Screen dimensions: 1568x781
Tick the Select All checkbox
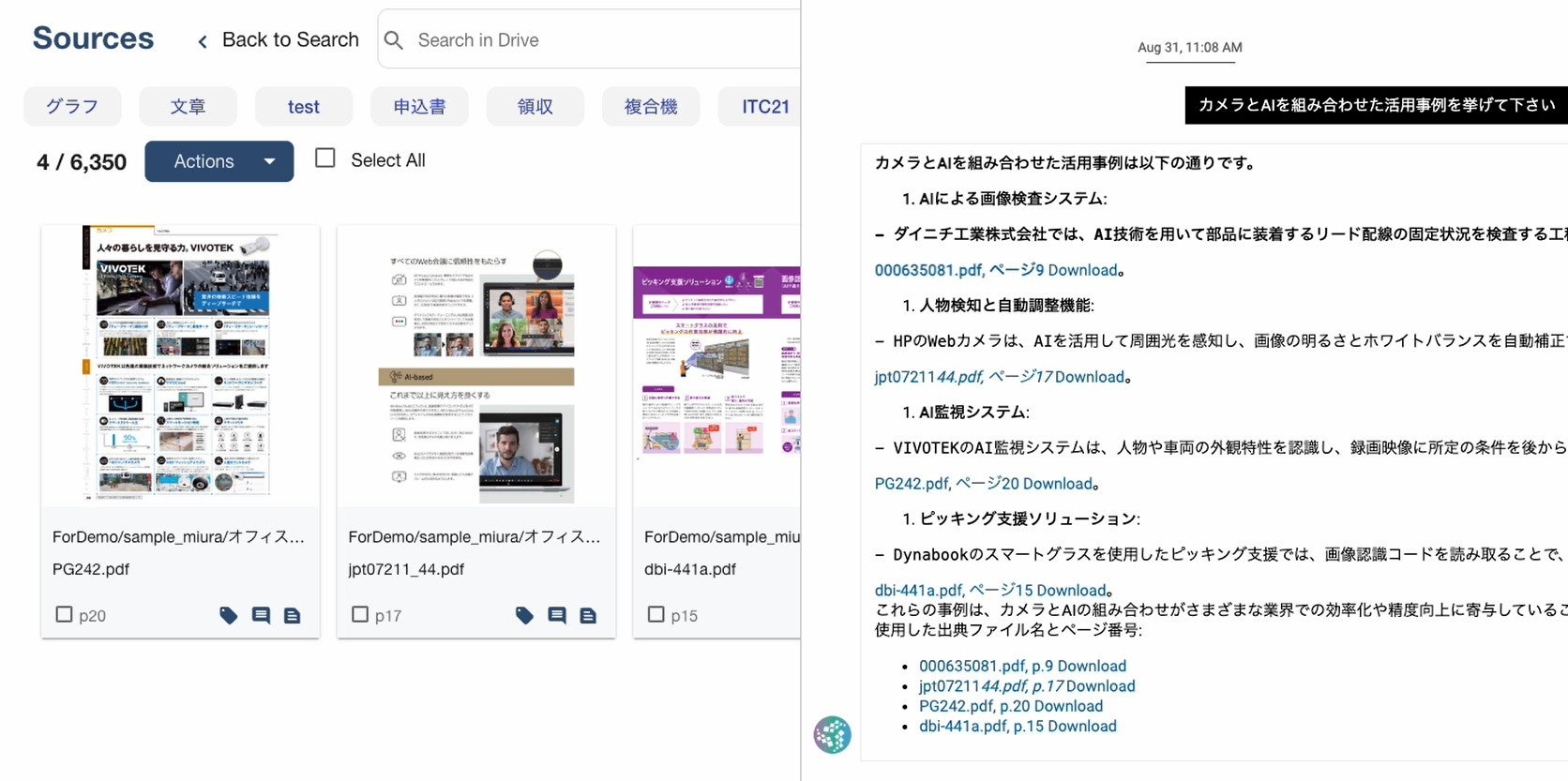[x=325, y=158]
